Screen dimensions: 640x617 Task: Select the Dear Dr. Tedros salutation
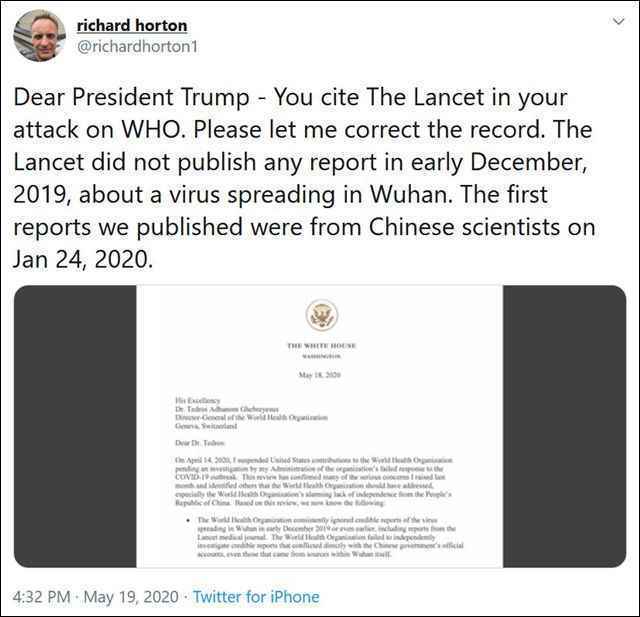200,443
